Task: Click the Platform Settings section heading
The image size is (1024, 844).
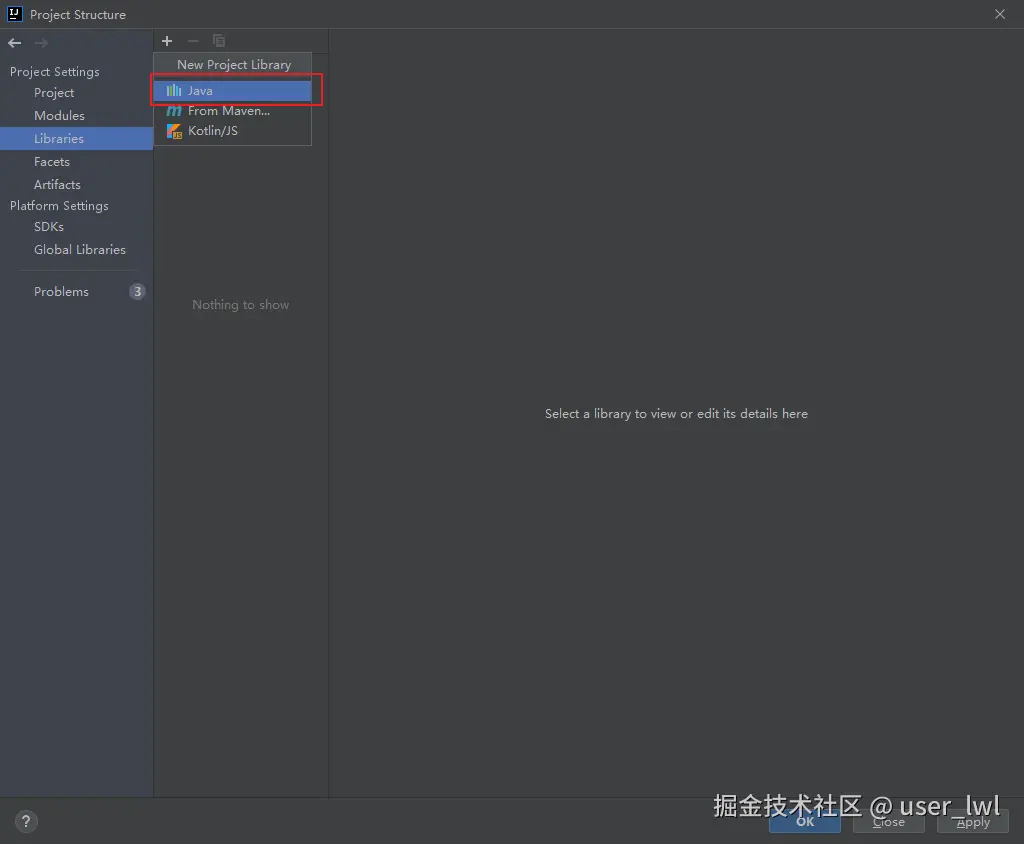Action: coord(59,206)
